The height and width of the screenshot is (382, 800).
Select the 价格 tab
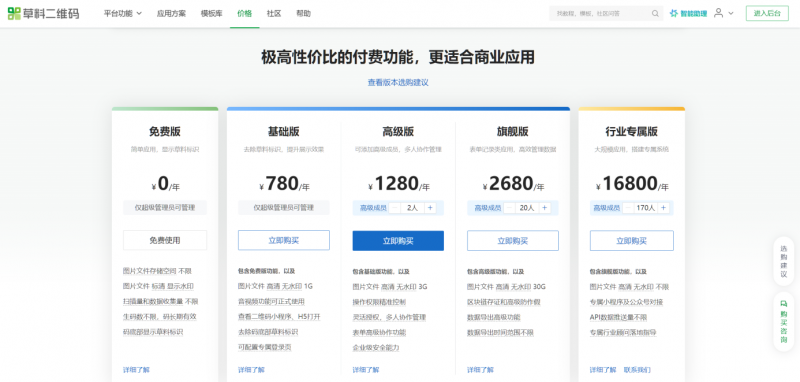coord(244,14)
